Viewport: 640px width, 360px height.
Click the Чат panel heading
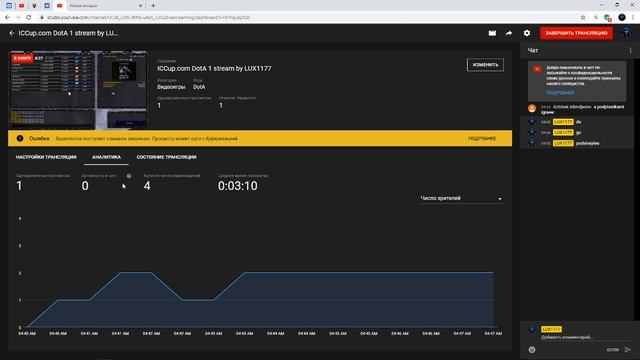coord(533,50)
